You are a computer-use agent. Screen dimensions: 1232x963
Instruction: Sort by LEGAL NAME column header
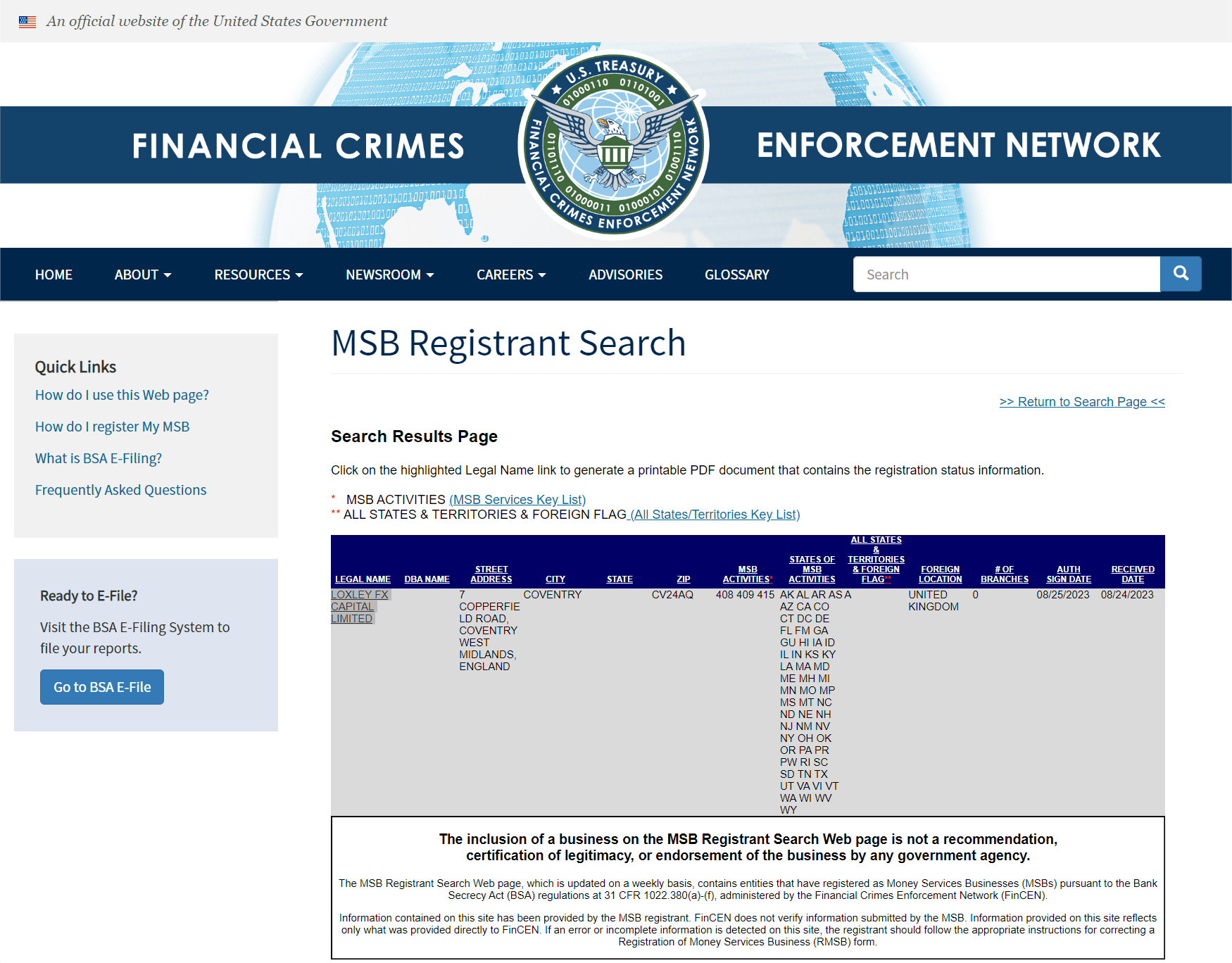pyautogui.click(x=363, y=579)
